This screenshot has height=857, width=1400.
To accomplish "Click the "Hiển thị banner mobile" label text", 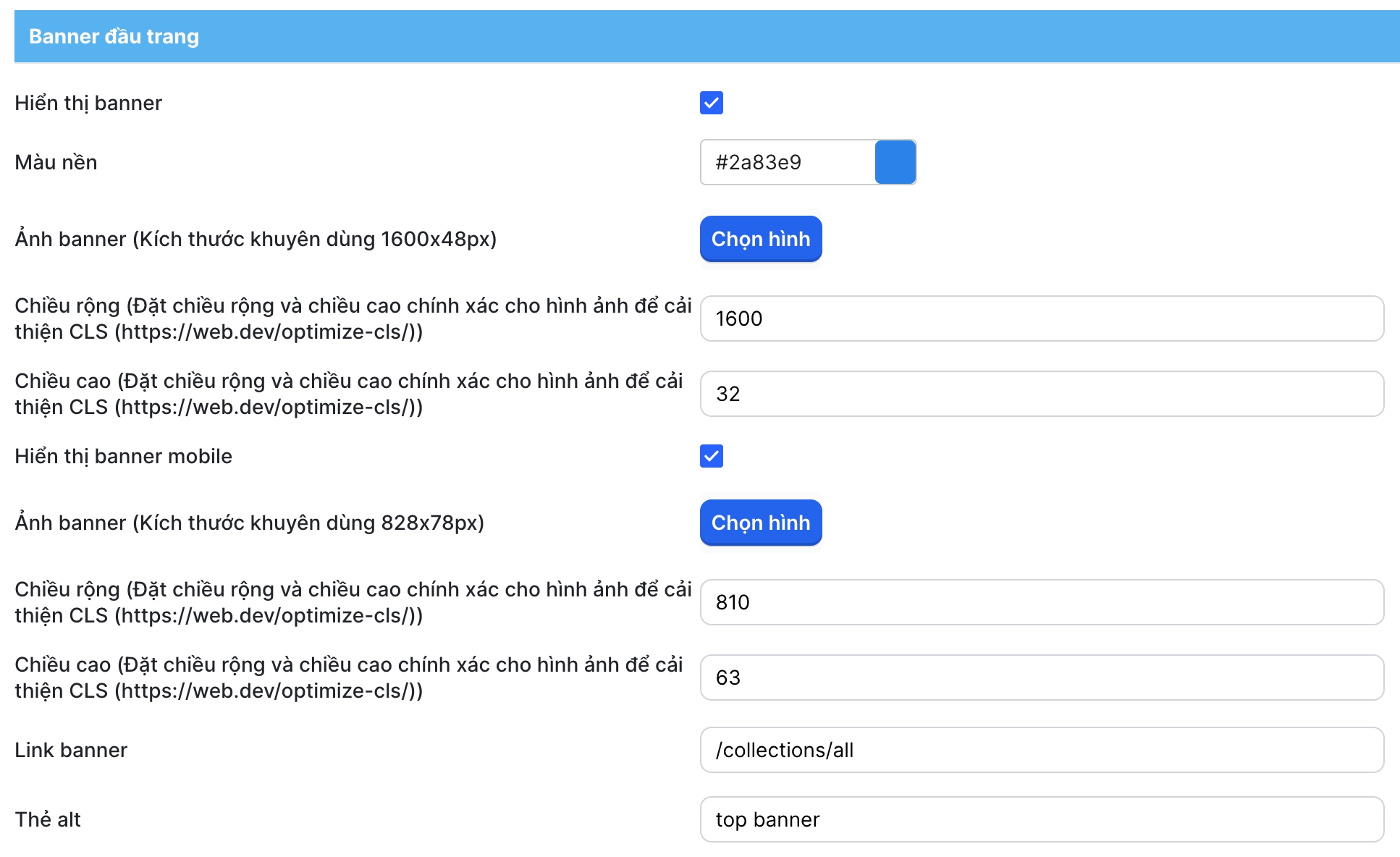I will coord(123,456).
